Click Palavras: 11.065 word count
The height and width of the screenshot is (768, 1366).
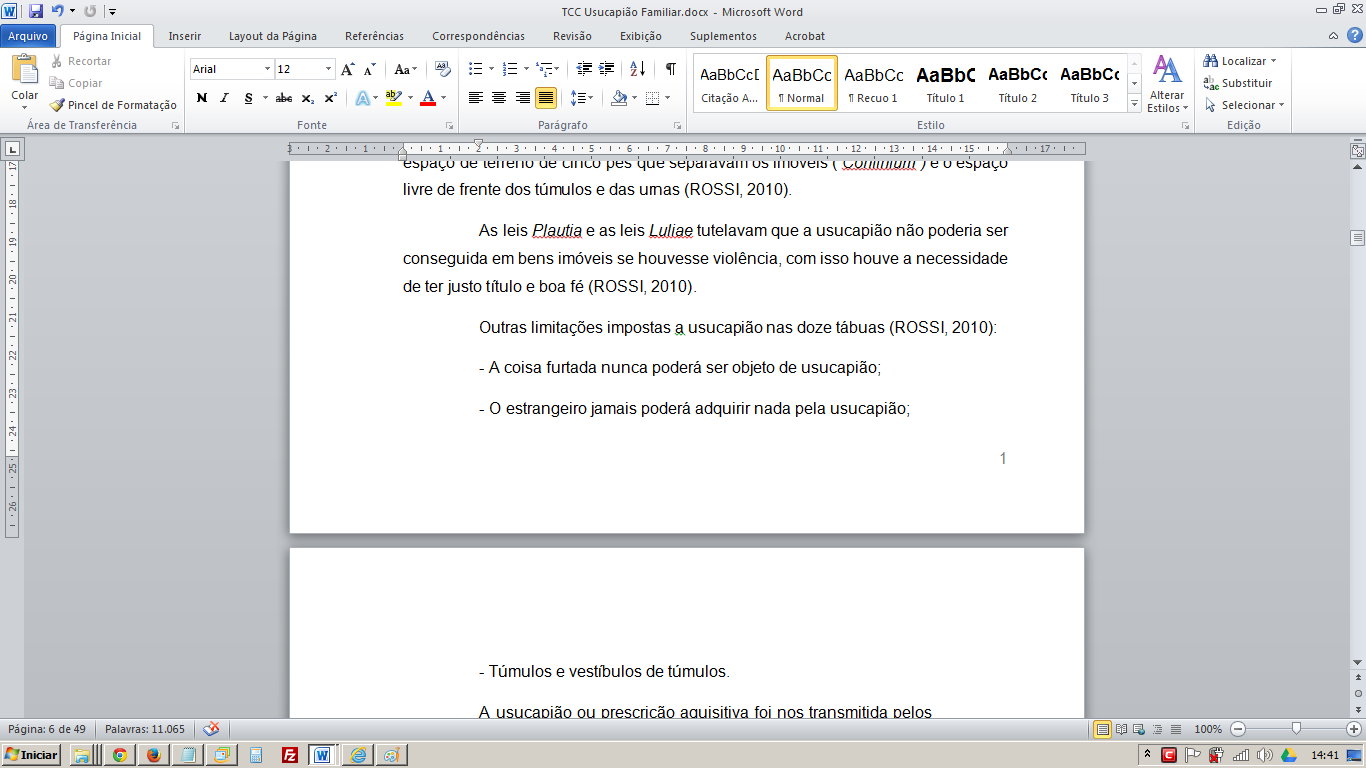pos(145,729)
